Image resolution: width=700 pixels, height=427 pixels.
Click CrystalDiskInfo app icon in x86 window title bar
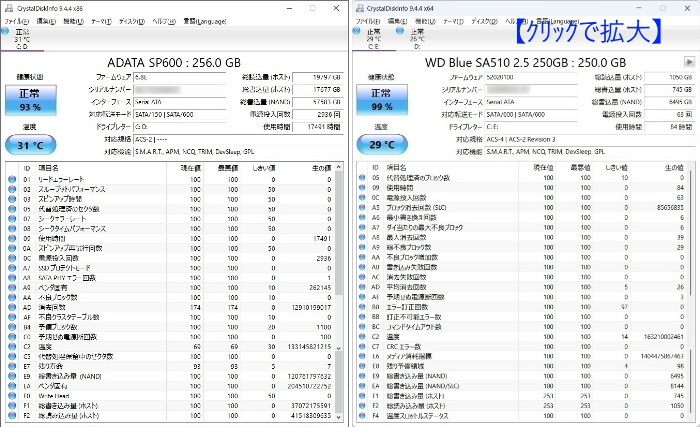pyautogui.click(x=8, y=8)
